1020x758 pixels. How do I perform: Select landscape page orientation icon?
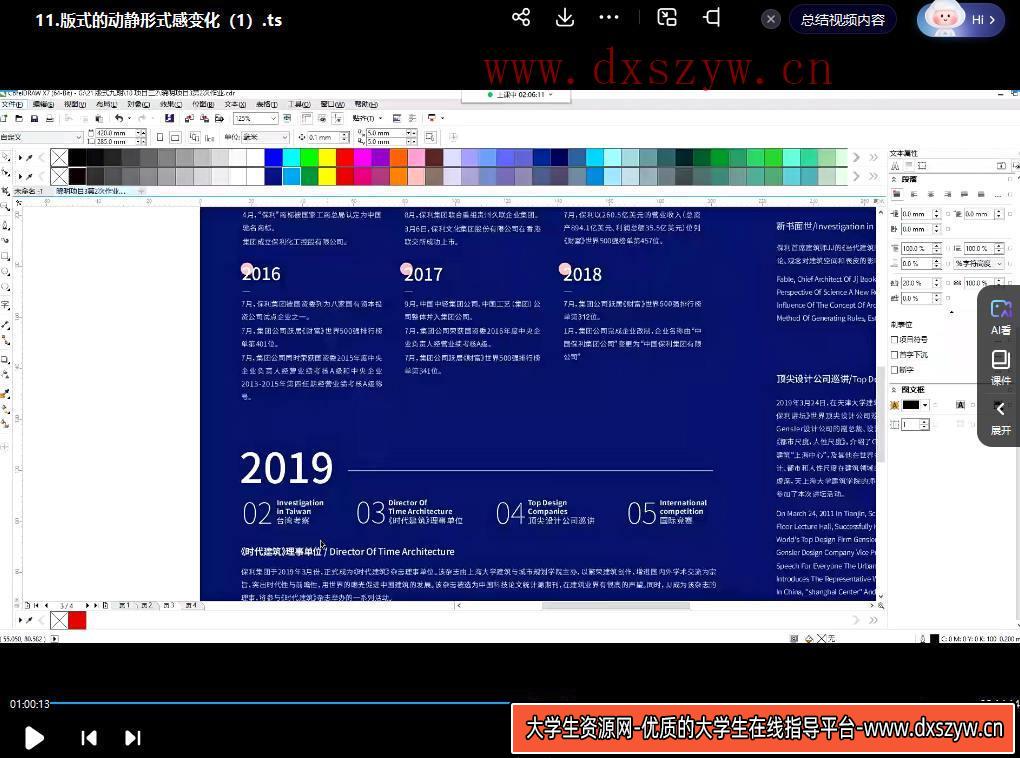pyautogui.click(x=175, y=137)
